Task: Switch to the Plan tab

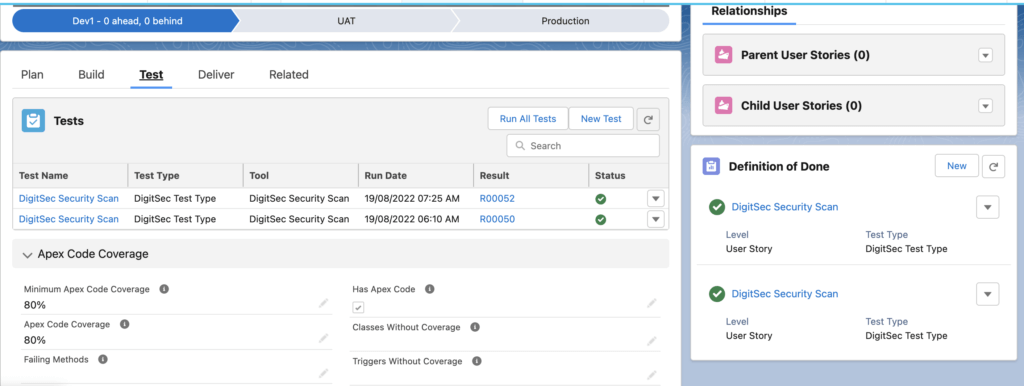Action: [33, 74]
